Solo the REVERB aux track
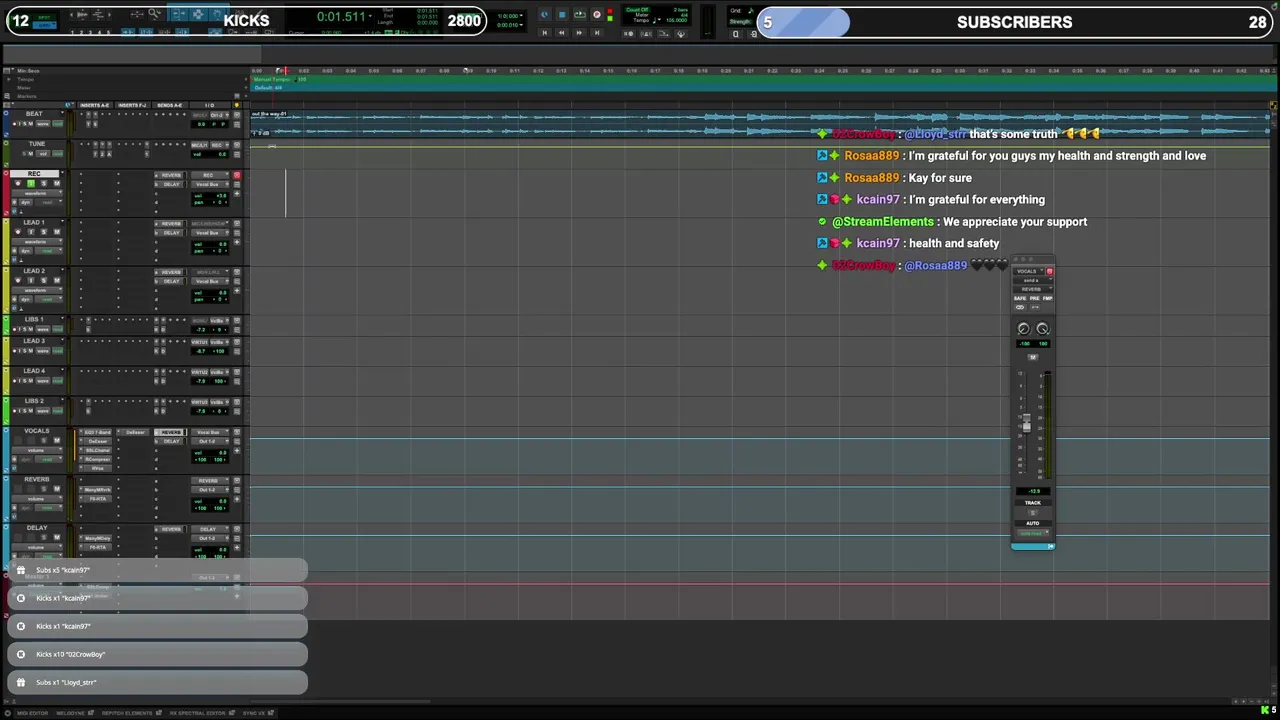Image resolution: width=1280 pixels, height=720 pixels. (44, 489)
